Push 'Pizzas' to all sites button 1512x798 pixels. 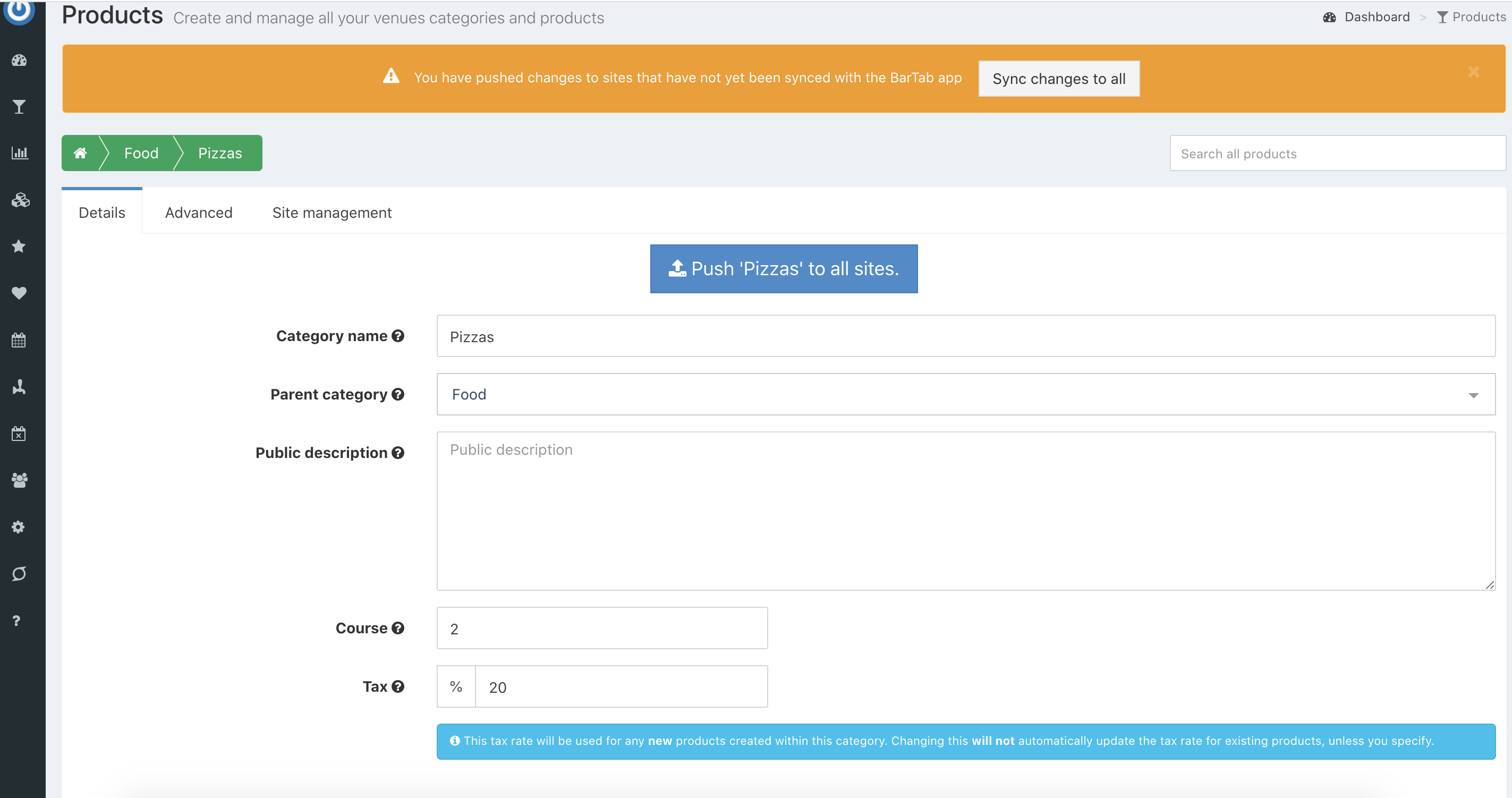(x=784, y=269)
